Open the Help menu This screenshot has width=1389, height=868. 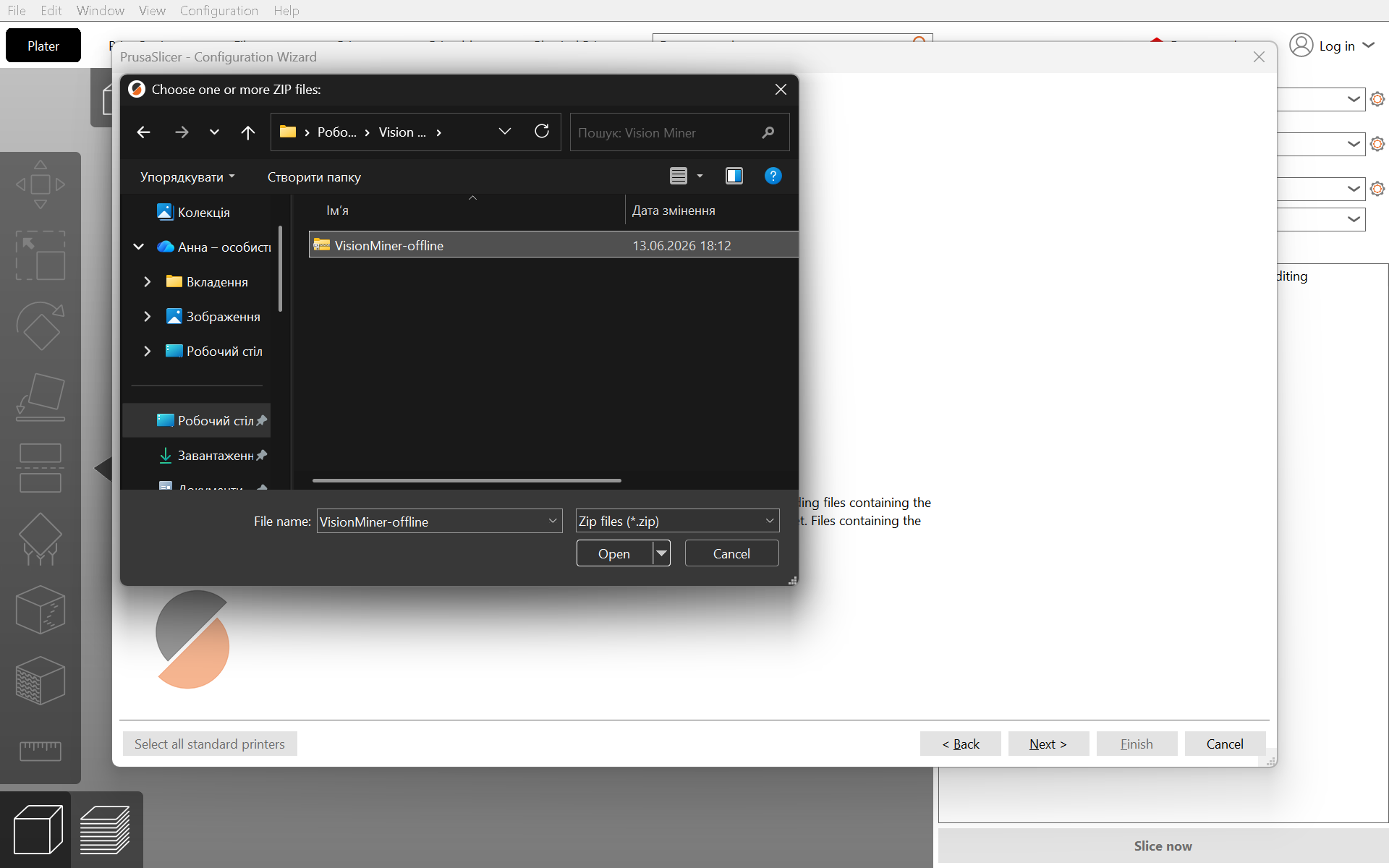pos(286,10)
